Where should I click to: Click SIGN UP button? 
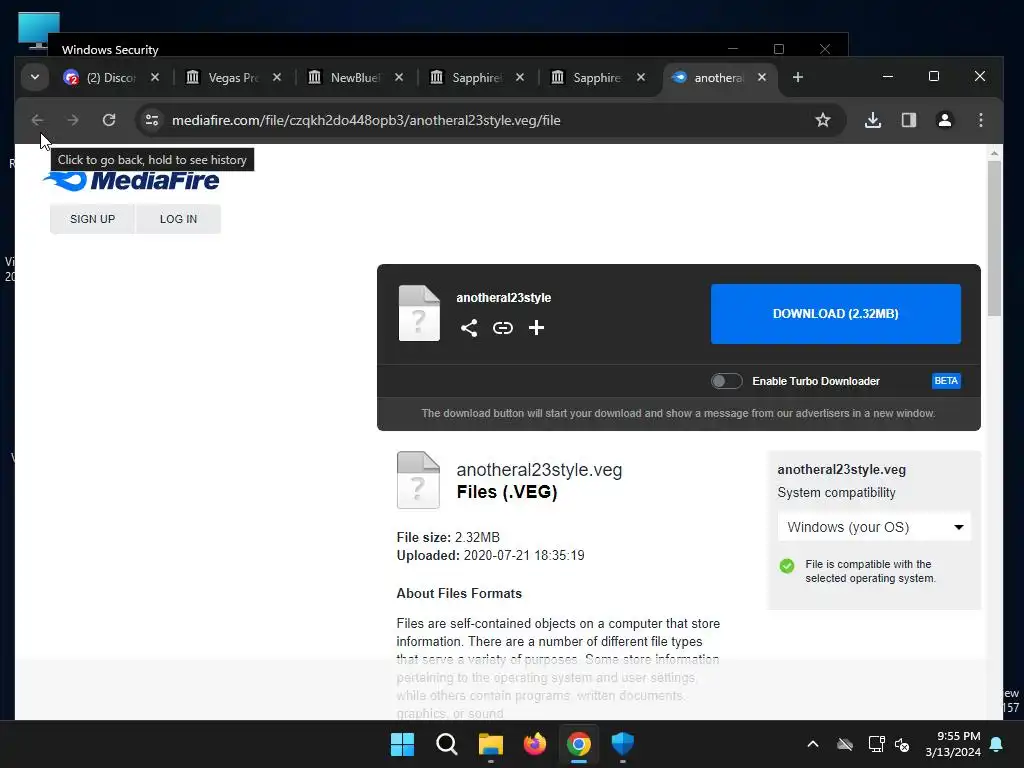(x=93, y=219)
